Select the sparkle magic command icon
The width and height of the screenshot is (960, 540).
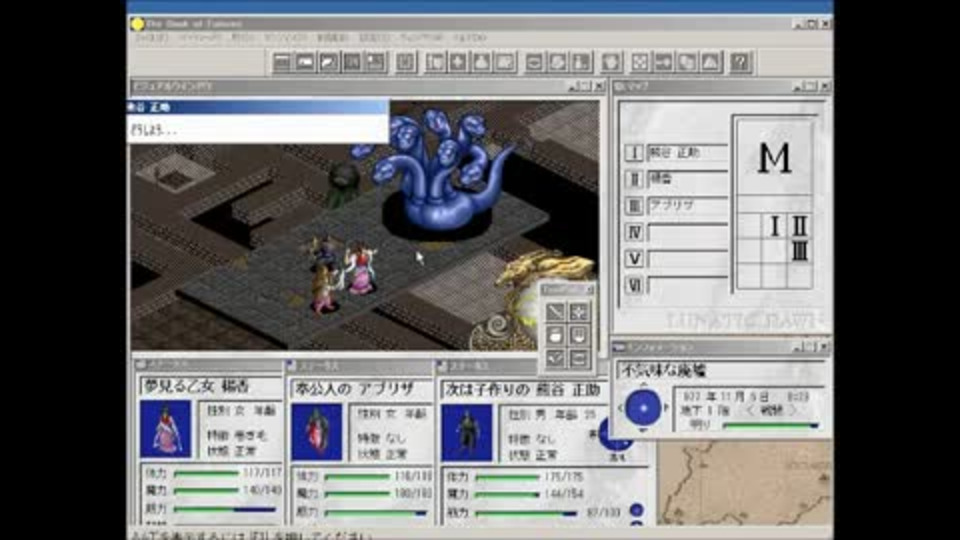click(579, 312)
